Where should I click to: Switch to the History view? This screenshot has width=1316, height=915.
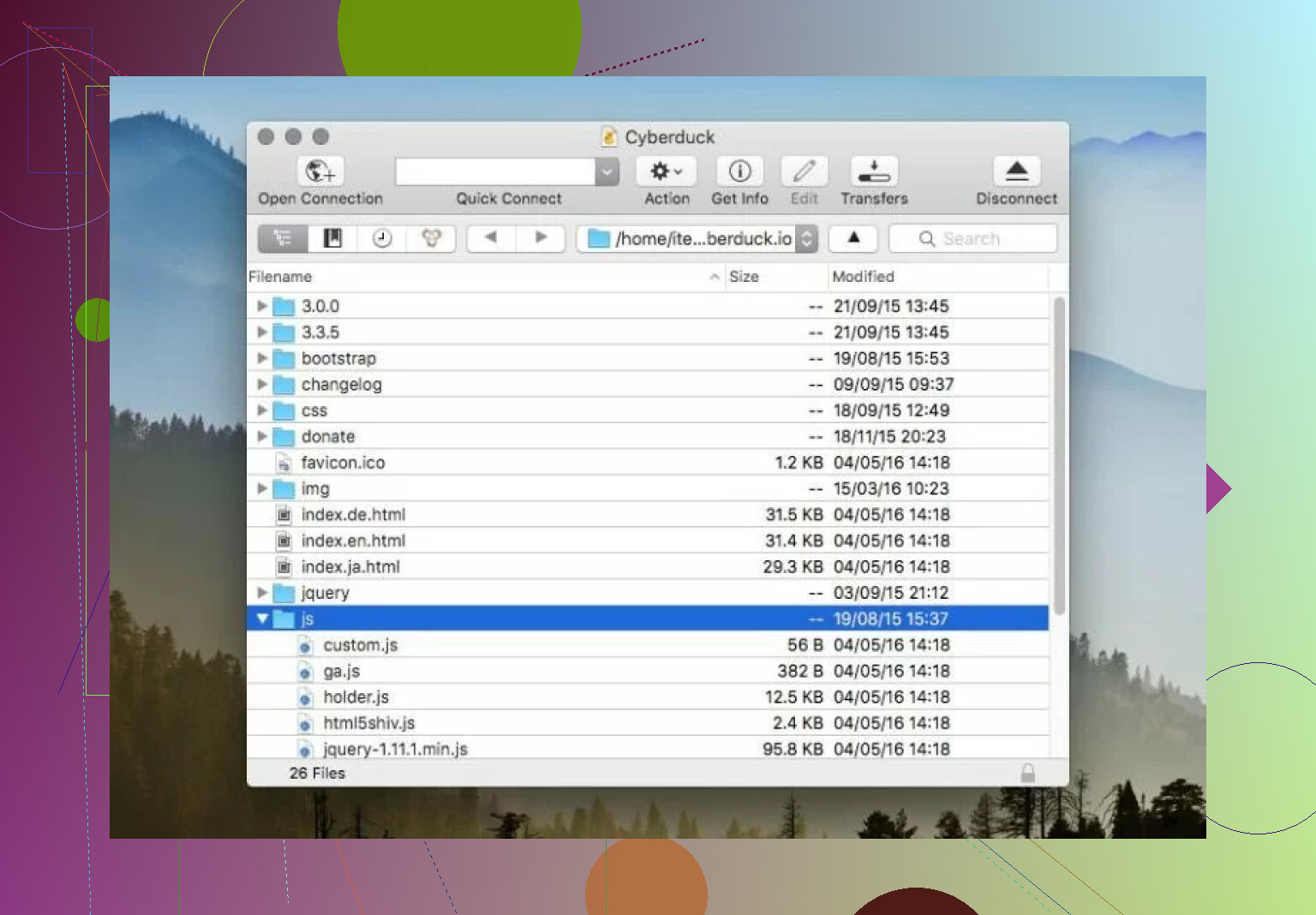382,238
